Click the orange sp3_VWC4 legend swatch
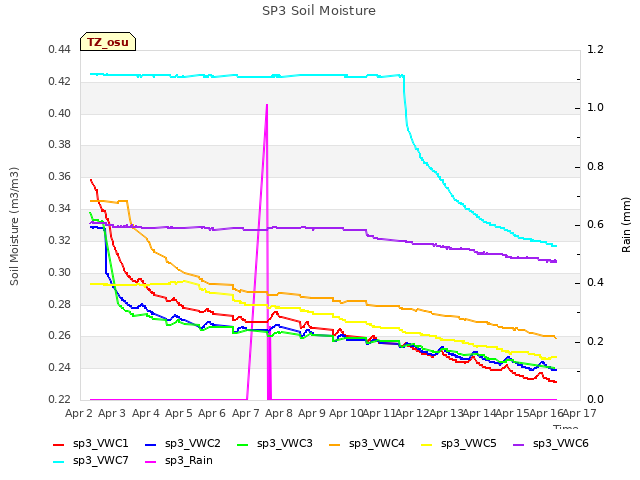The width and height of the screenshot is (640, 480). [335, 444]
